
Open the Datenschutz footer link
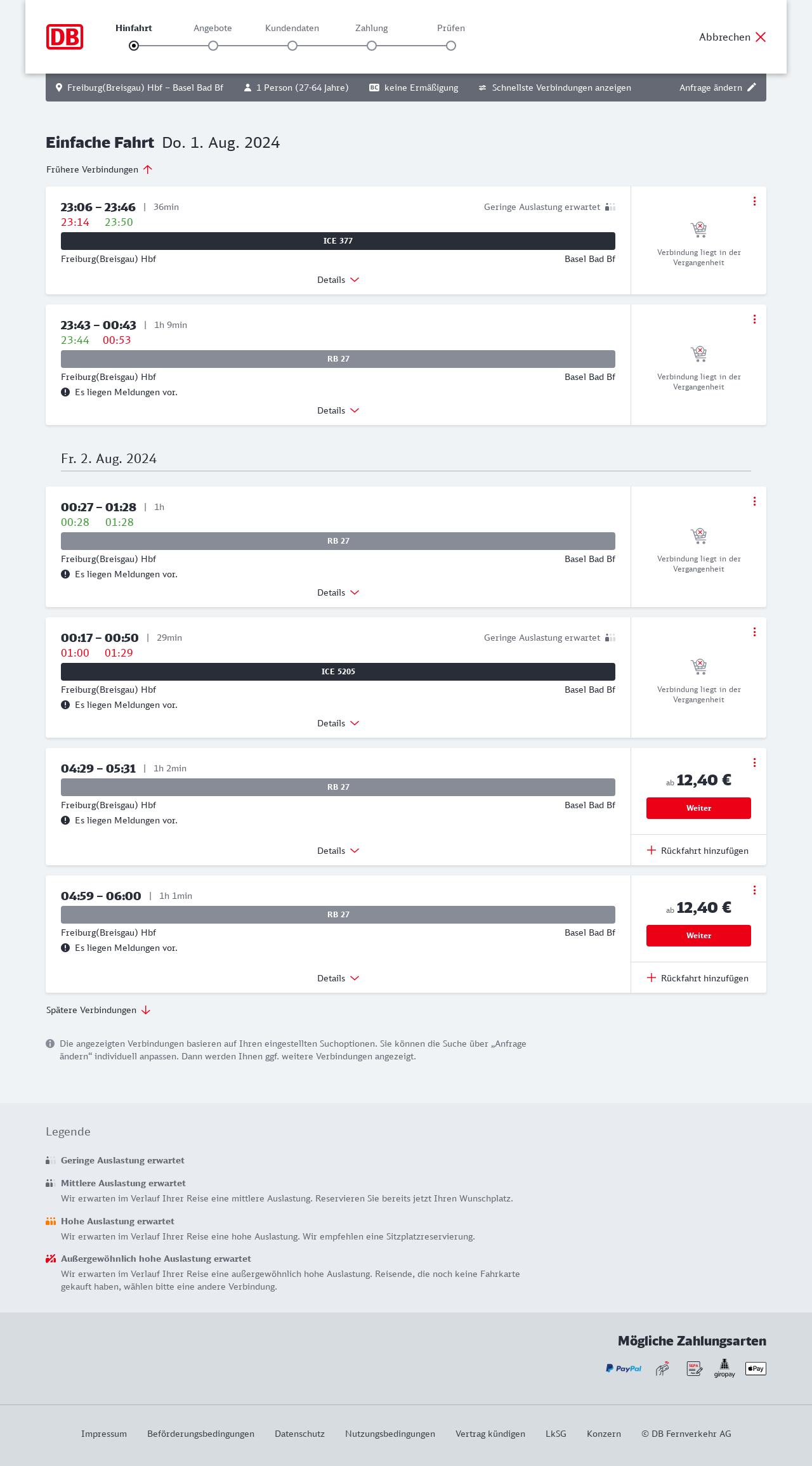299,1434
